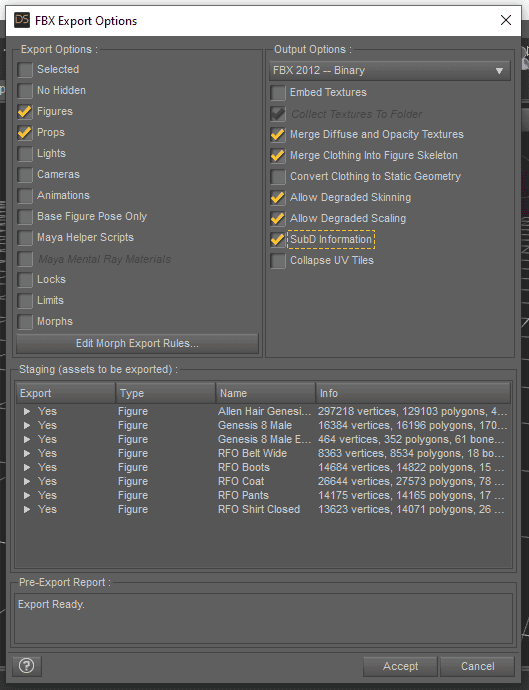
Task: Expand the RFO Pants row
Action: point(27,495)
